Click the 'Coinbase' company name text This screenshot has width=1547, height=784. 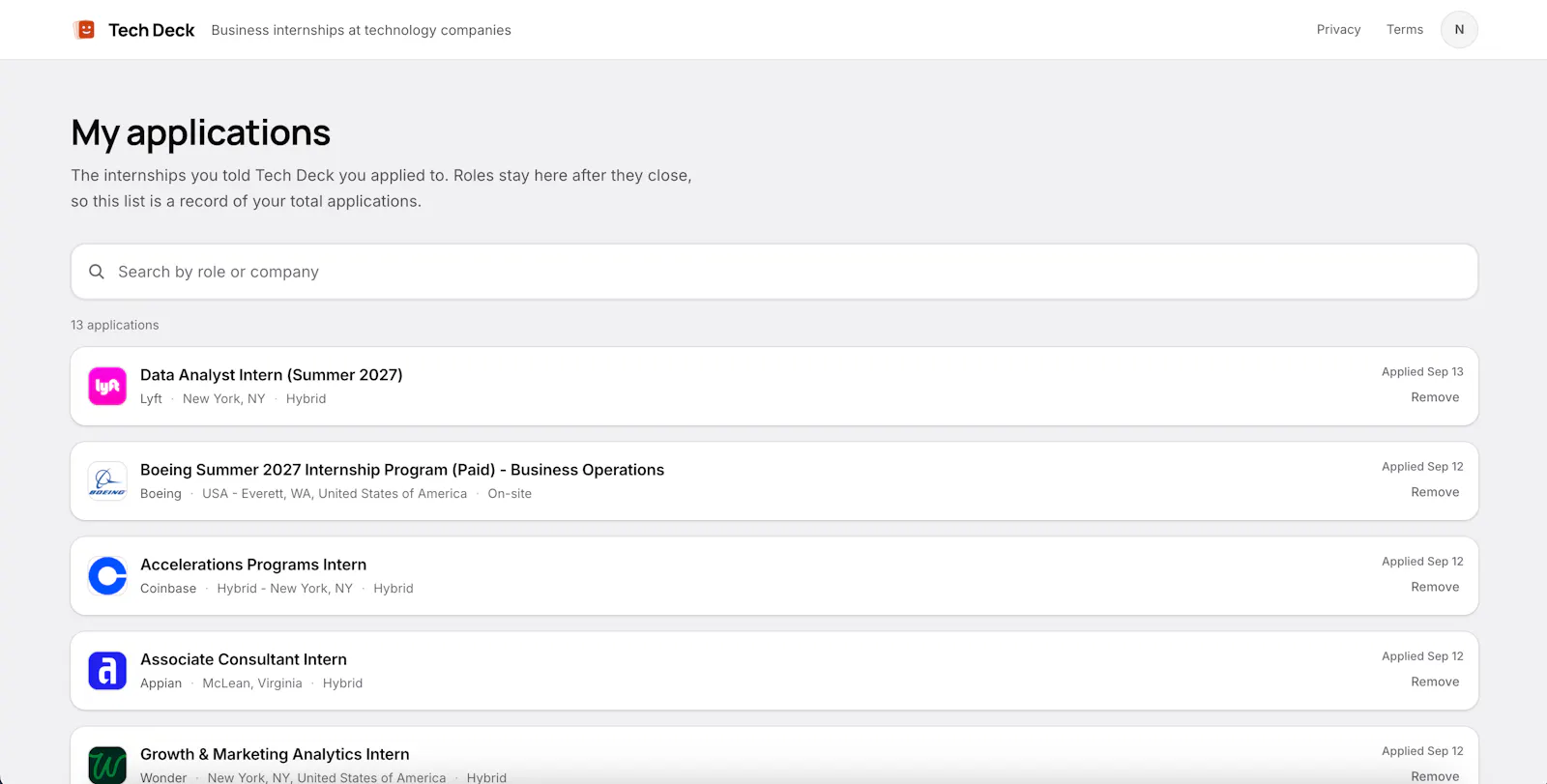tap(168, 589)
